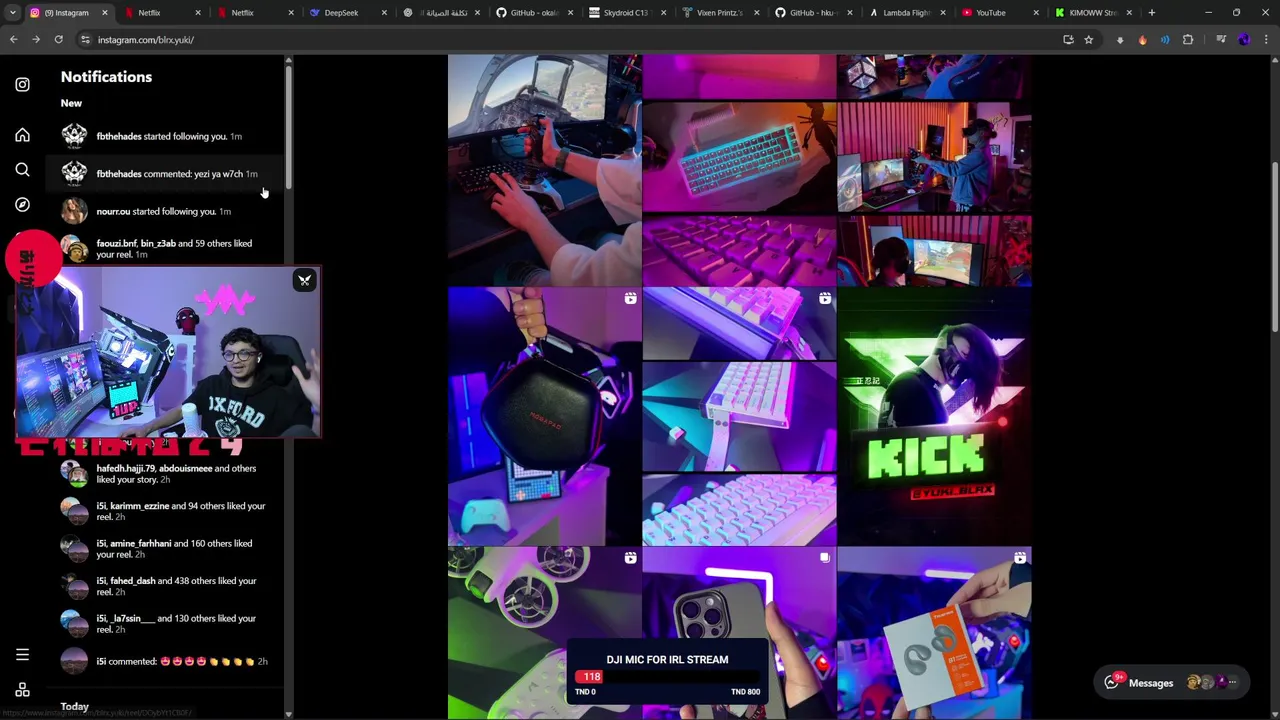Switch to the Skydroid C13 tab
Screen dimensions: 1280x720
pyautogui.click(x=629, y=13)
